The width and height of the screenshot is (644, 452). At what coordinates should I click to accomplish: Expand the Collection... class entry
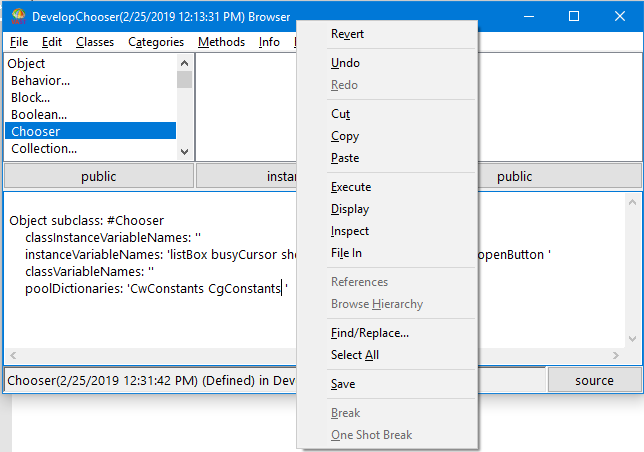click(x=43, y=149)
